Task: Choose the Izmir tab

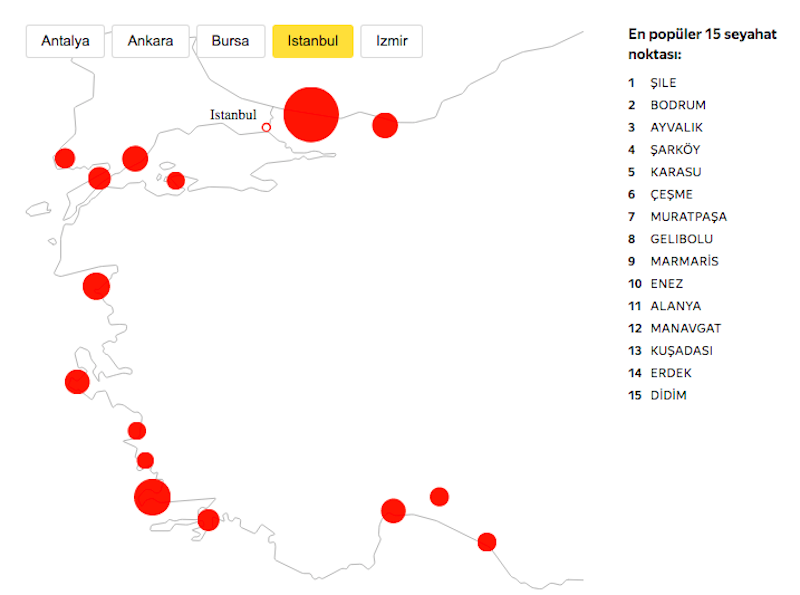Action: [x=391, y=41]
